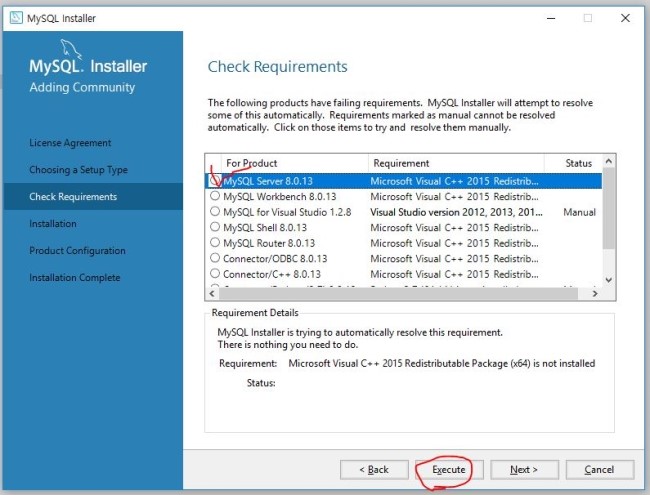Screen dimensions: 650x495
Task: Select MySQL Workbench 8.0.13 radio button
Action: [x=215, y=196]
